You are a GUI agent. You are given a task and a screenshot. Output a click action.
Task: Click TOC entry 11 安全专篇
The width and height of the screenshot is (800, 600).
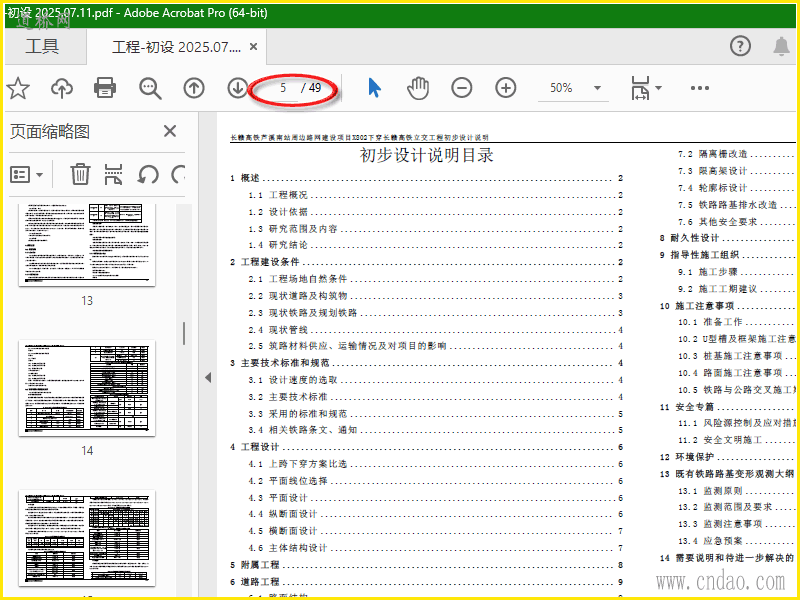[727, 407]
